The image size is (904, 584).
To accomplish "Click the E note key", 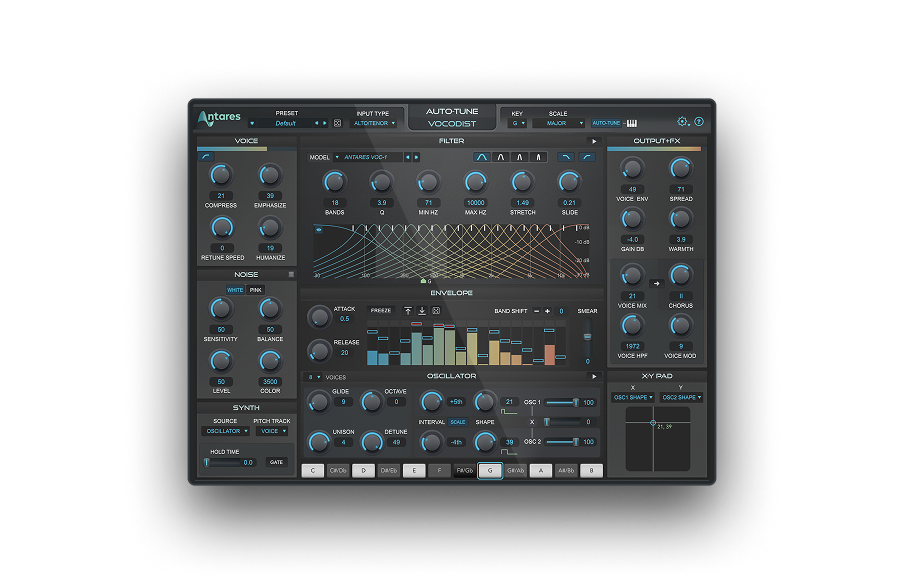I will click(x=414, y=471).
